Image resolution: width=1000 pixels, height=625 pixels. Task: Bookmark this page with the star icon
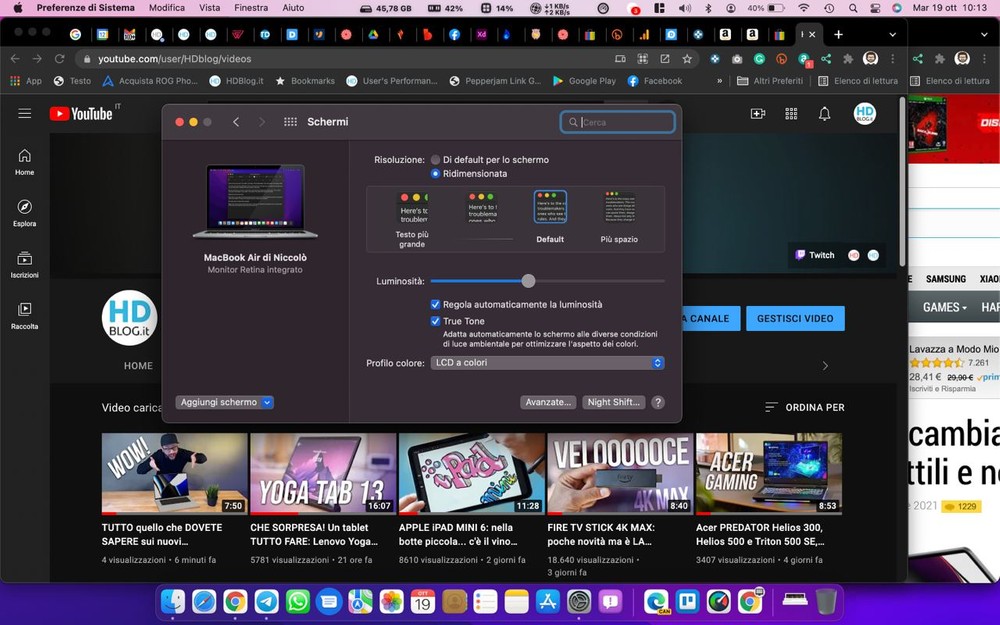coord(687,59)
